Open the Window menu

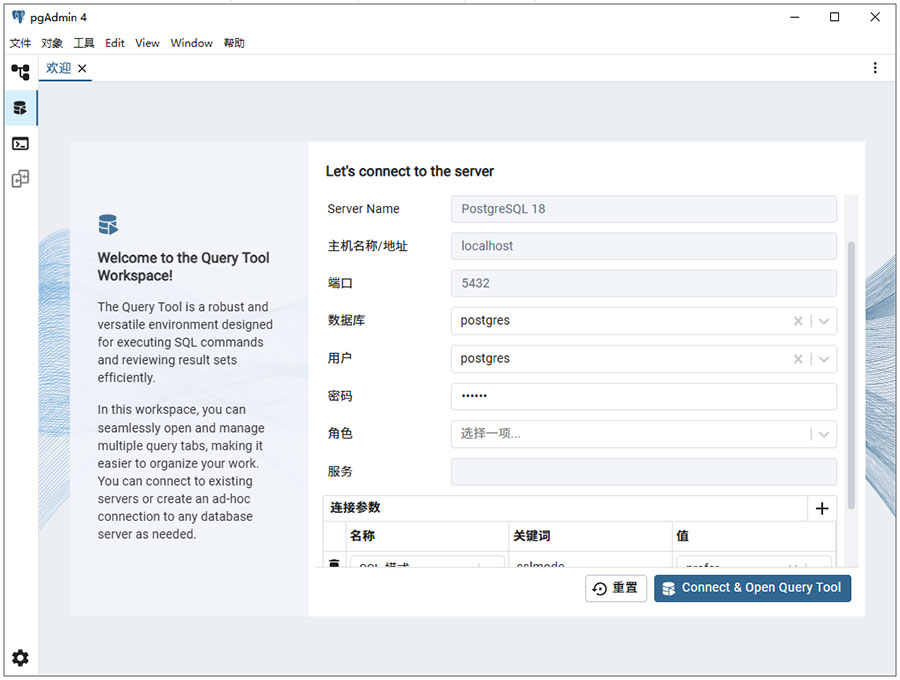click(191, 43)
